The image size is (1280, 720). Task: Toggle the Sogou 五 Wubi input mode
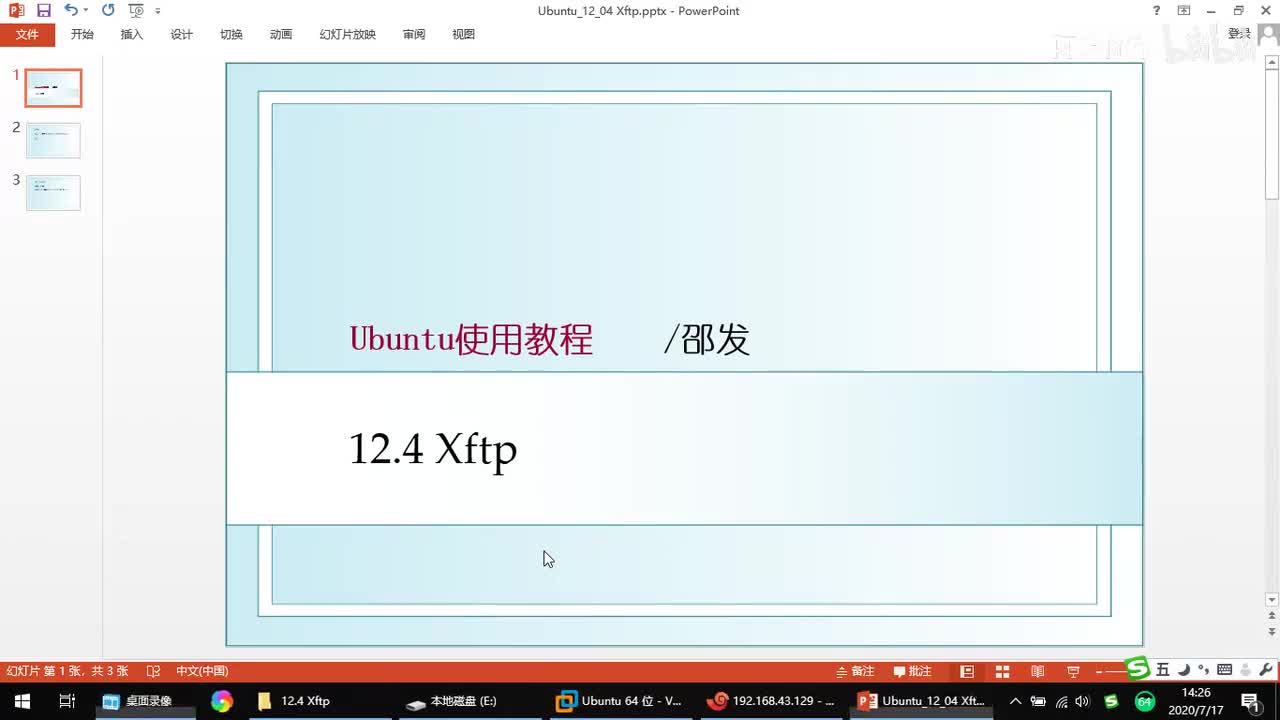tap(1163, 670)
